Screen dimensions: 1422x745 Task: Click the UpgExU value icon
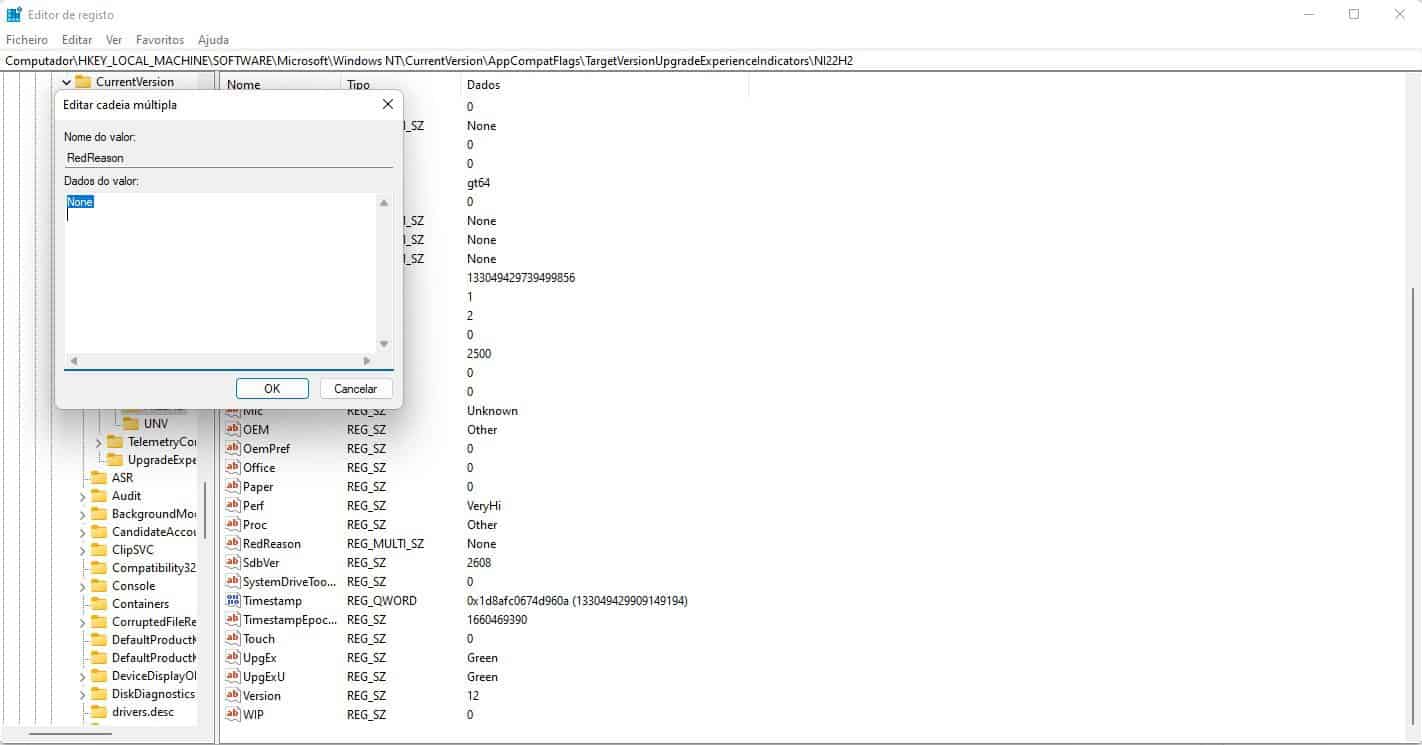click(233, 677)
